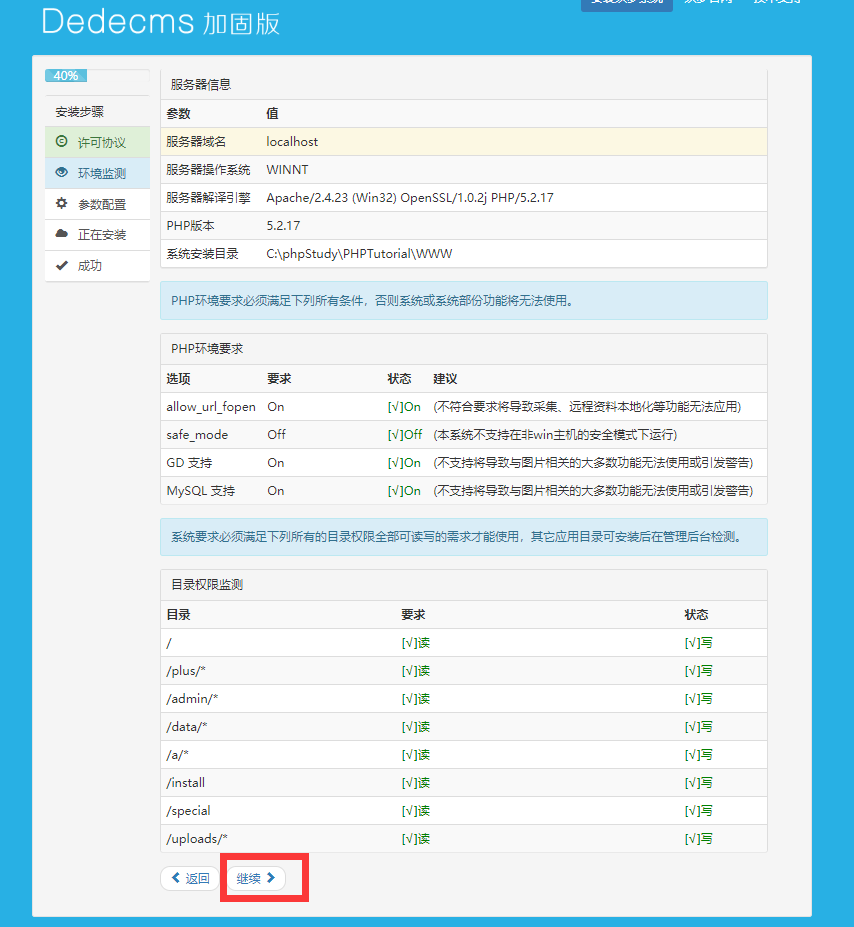Click the blue notice starting with 系统要求必须满足

pyautogui.click(x=464, y=537)
